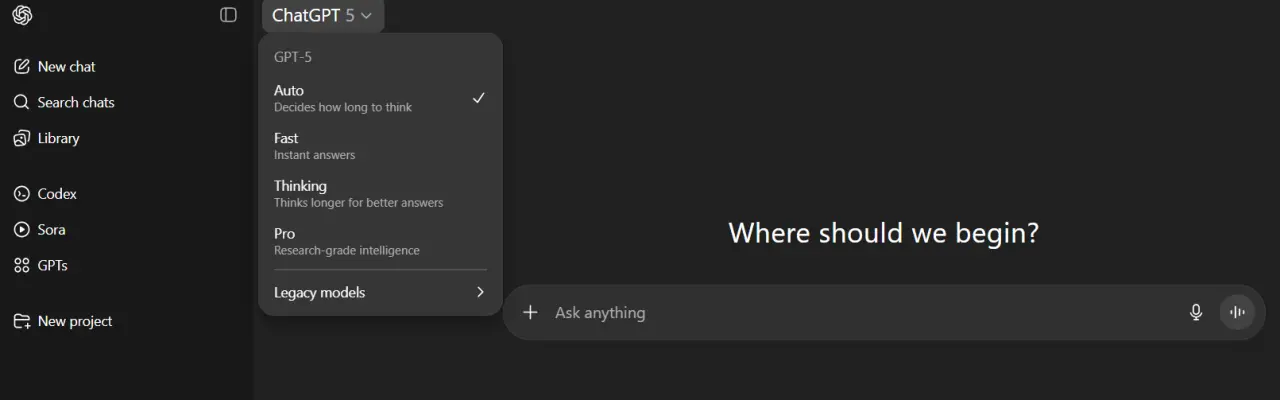The height and width of the screenshot is (400, 1280).
Task: Select the Auto model option
Action: coord(380,98)
